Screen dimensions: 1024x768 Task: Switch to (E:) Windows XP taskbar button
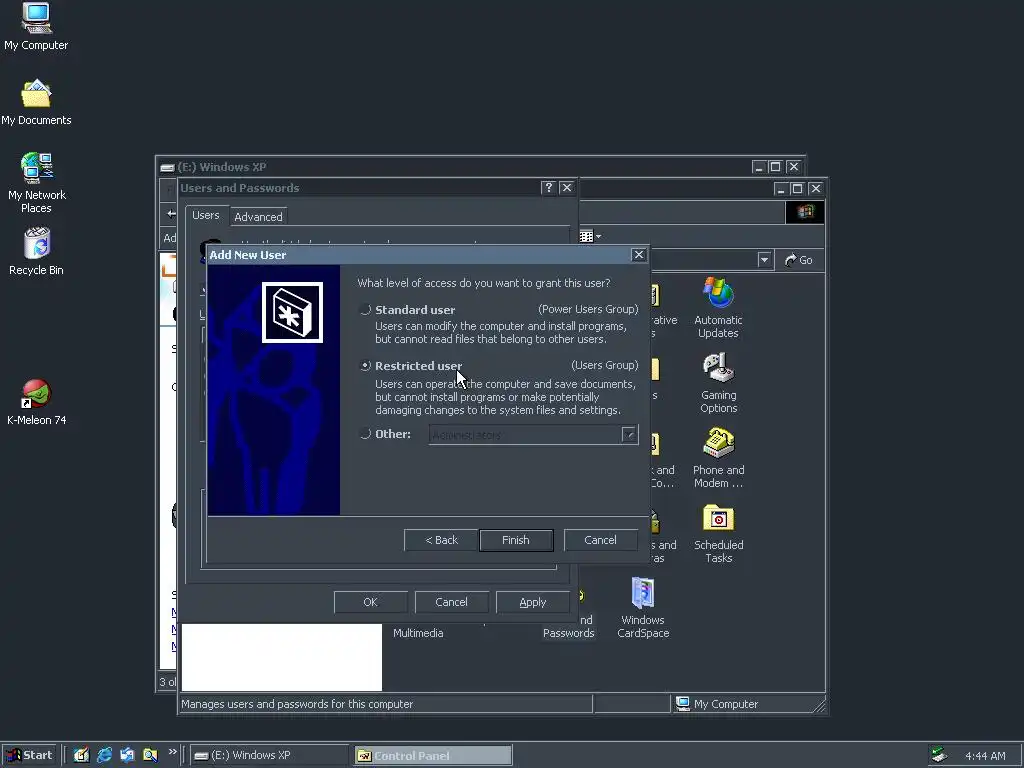point(270,756)
